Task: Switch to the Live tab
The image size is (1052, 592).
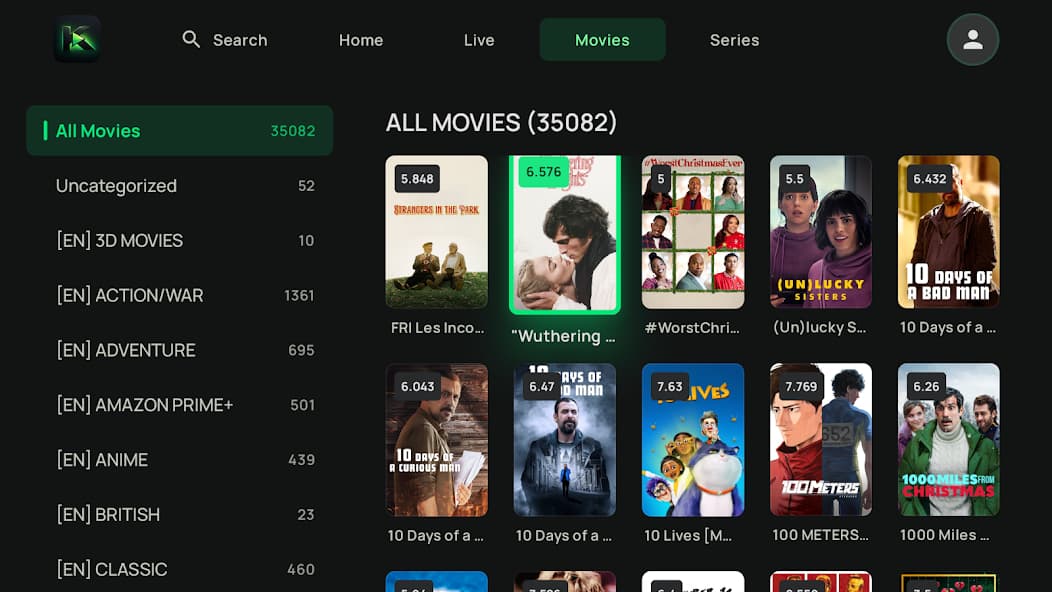Action: [x=479, y=40]
